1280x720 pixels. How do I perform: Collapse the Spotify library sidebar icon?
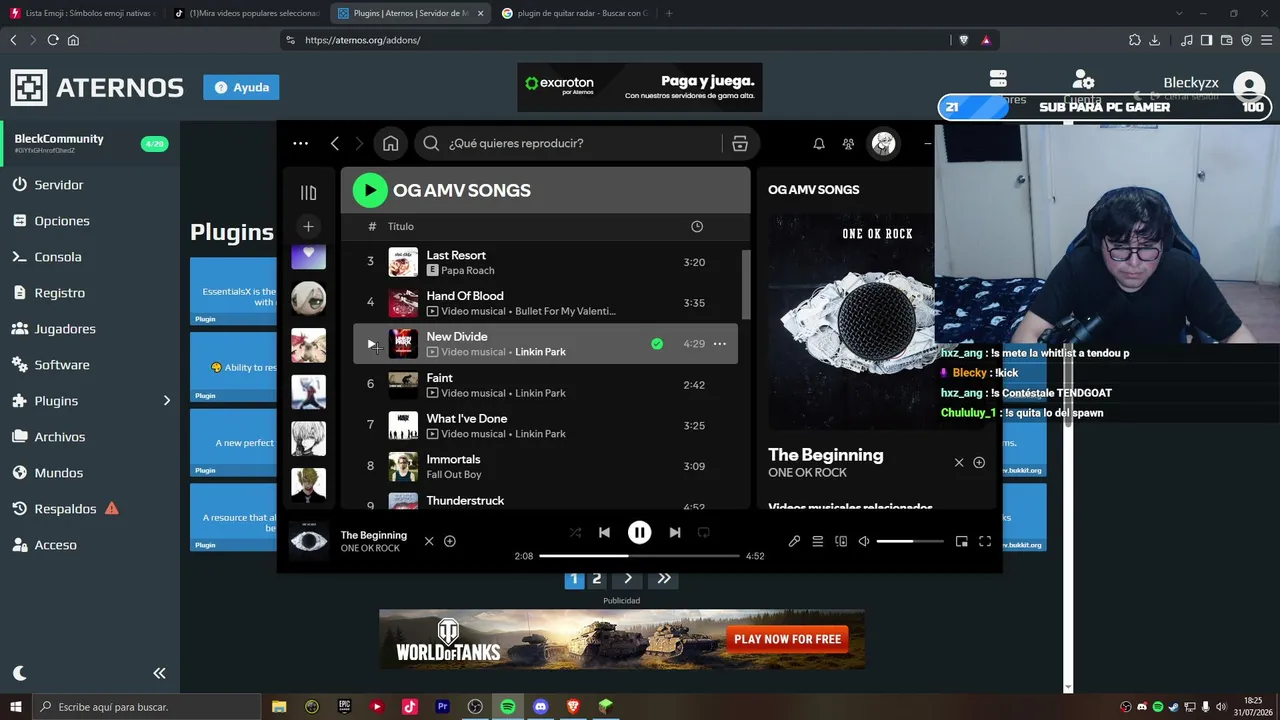tap(308, 192)
